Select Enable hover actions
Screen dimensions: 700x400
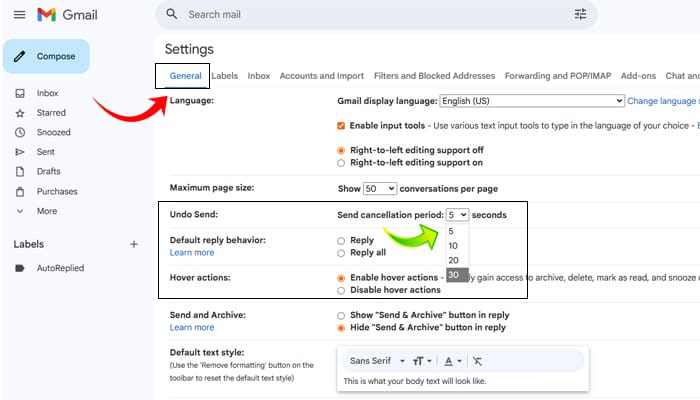point(341,278)
